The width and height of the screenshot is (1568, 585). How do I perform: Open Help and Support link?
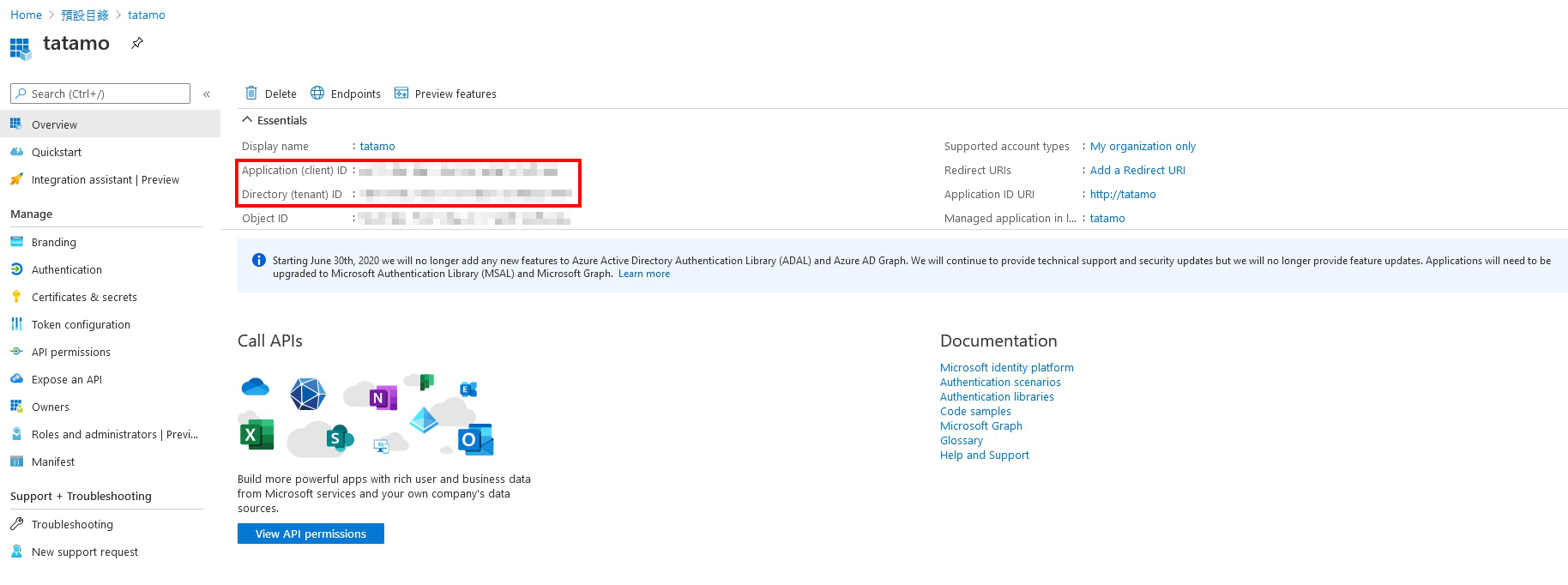coord(985,455)
